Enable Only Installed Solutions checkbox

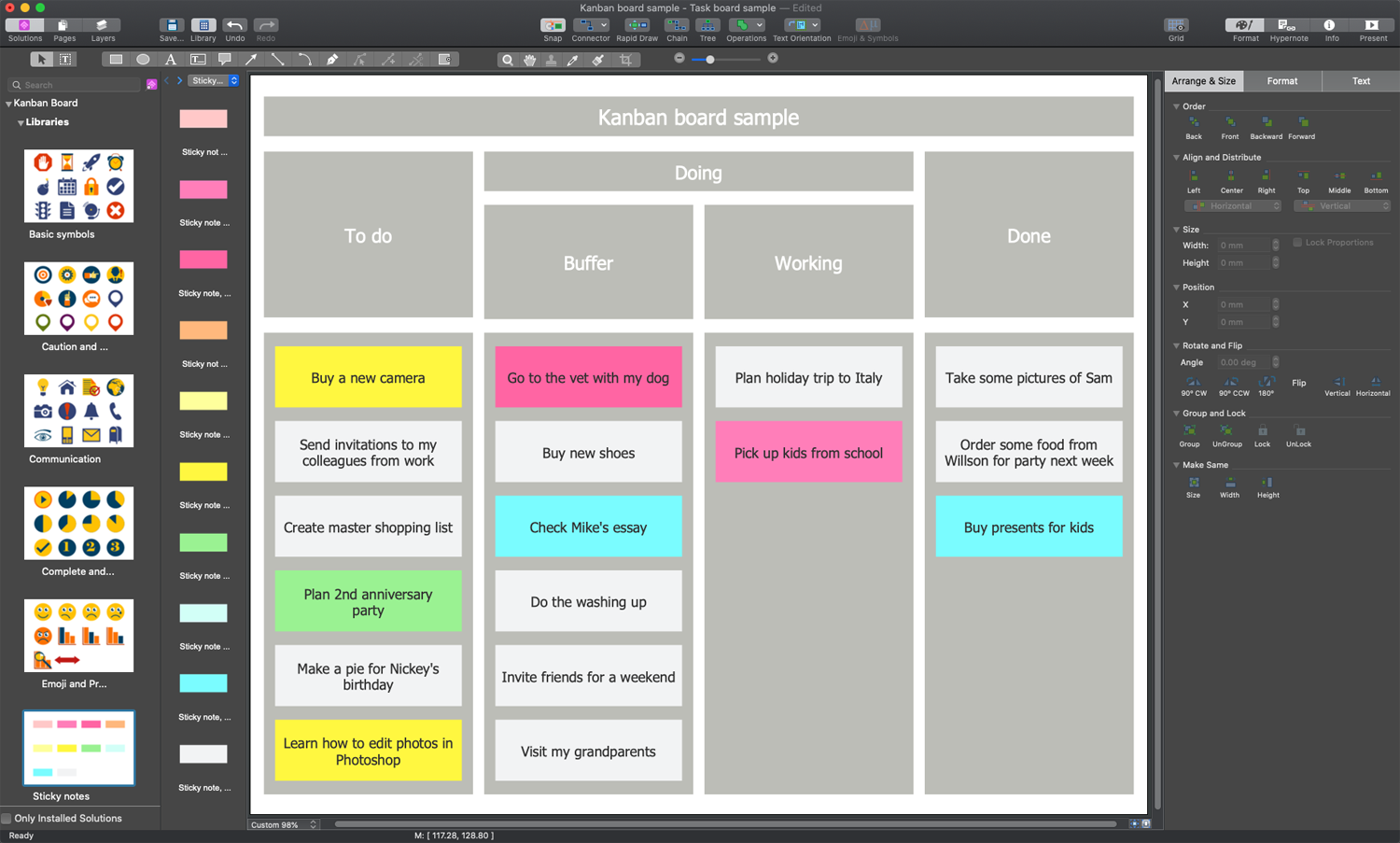tap(7, 819)
